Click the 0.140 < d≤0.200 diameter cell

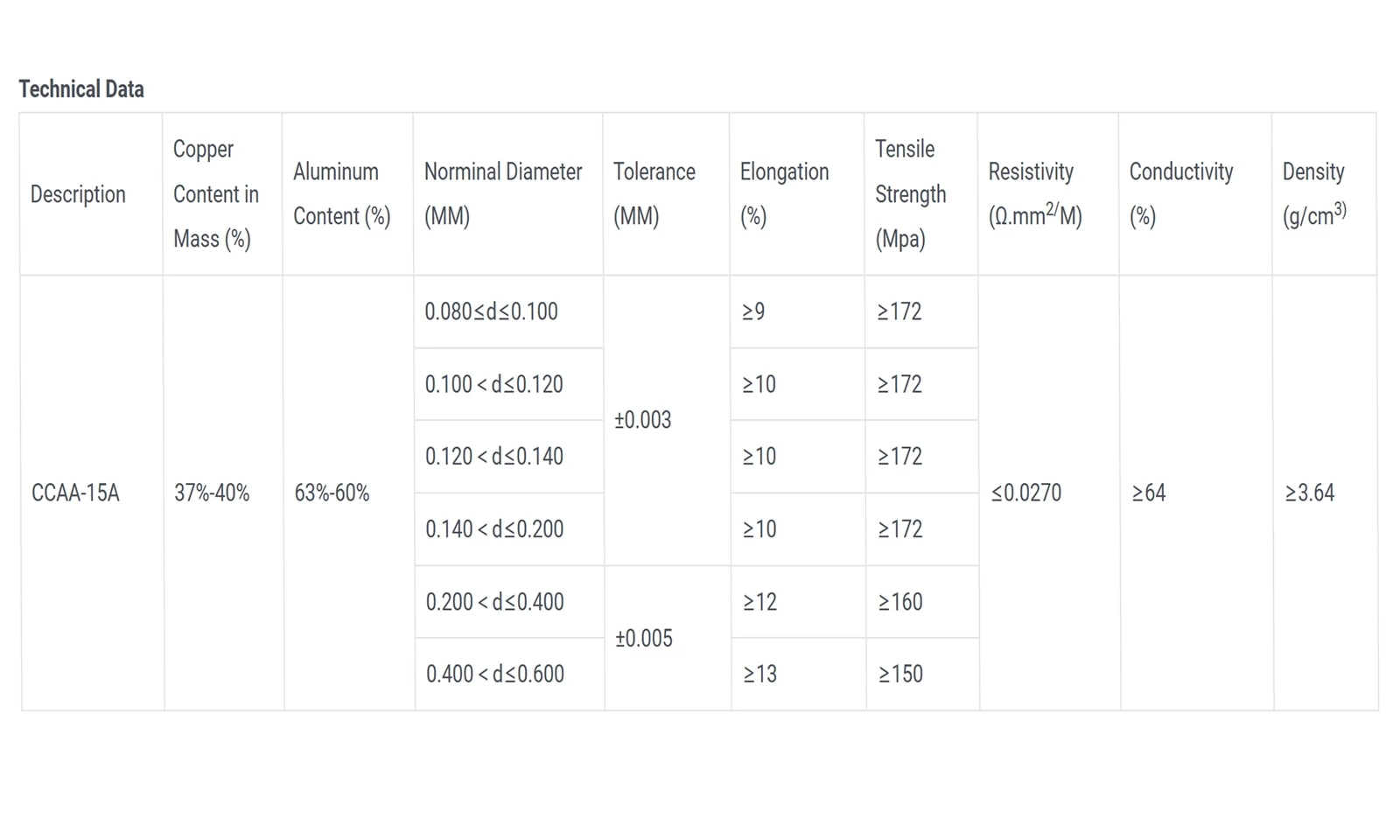pyautogui.click(x=509, y=529)
